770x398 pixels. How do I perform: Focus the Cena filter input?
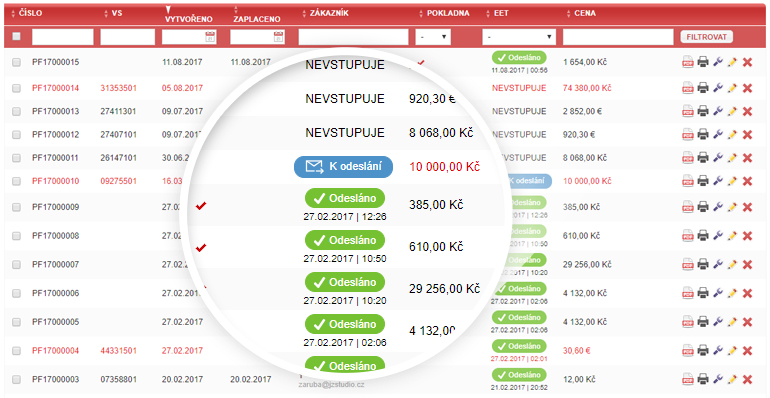coord(618,37)
